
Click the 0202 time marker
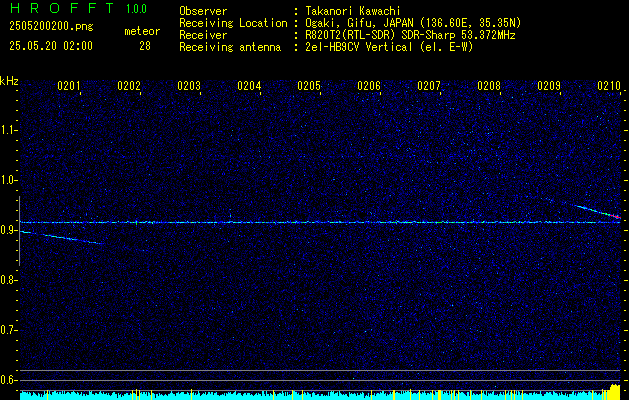[x=129, y=85]
